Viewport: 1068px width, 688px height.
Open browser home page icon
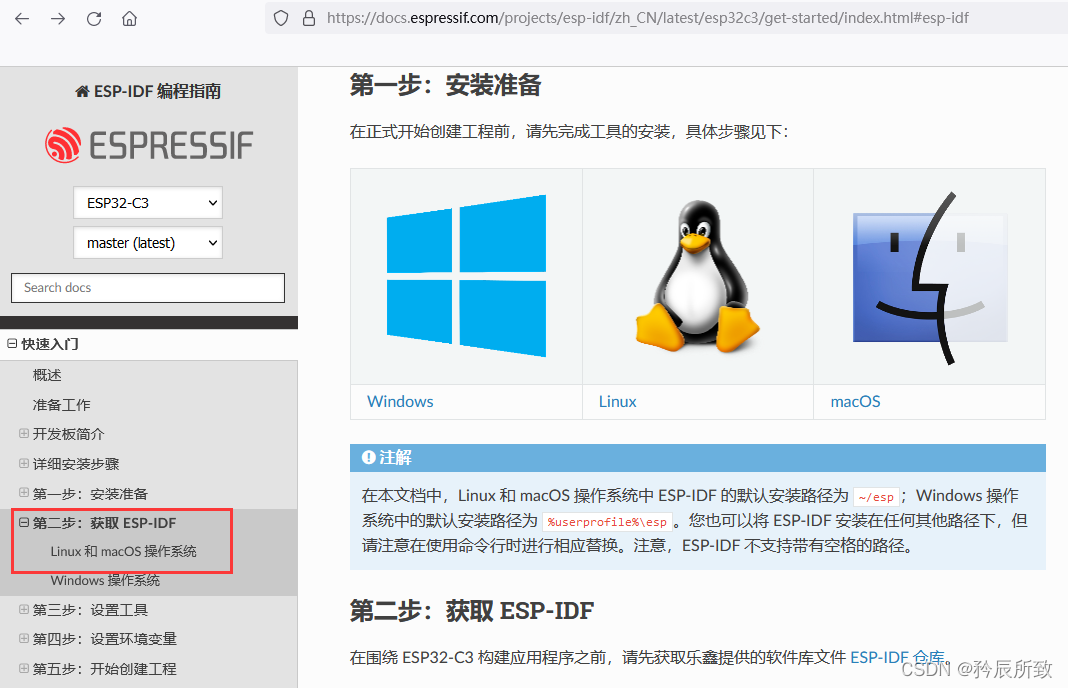[129, 18]
